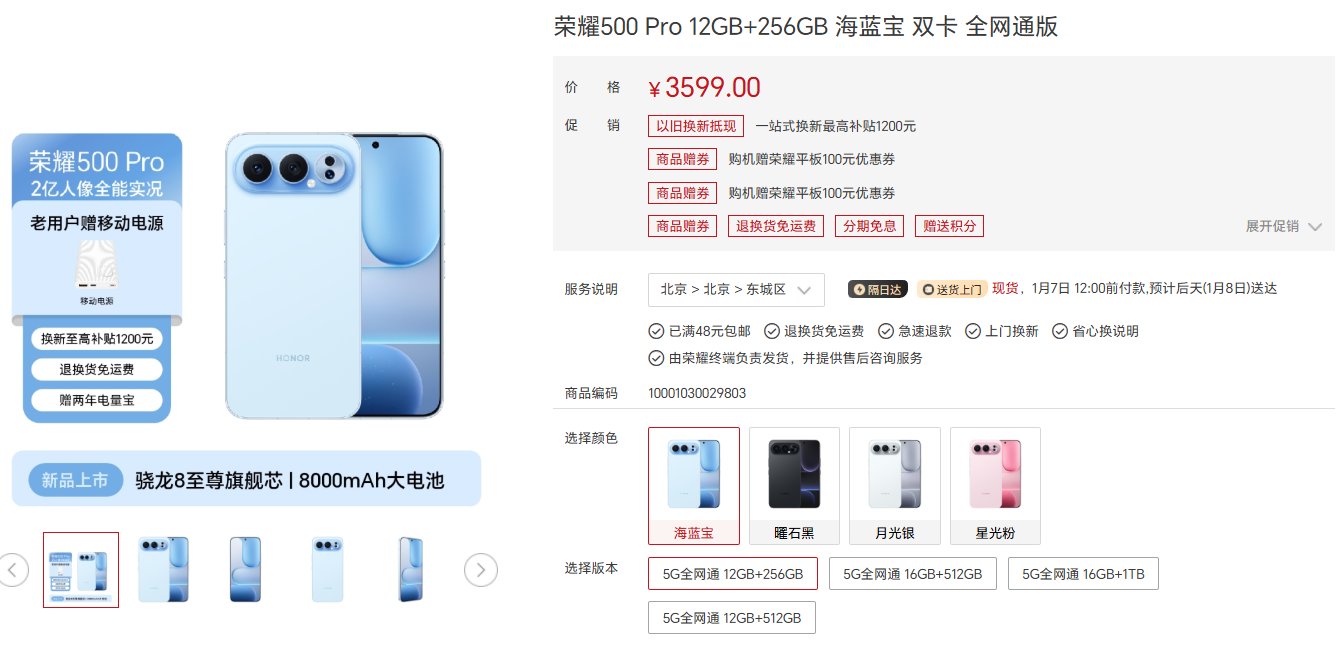The height and width of the screenshot is (645, 1338).
Task: Choose the 5G全网通 12GB+512GB version
Action: (732, 618)
